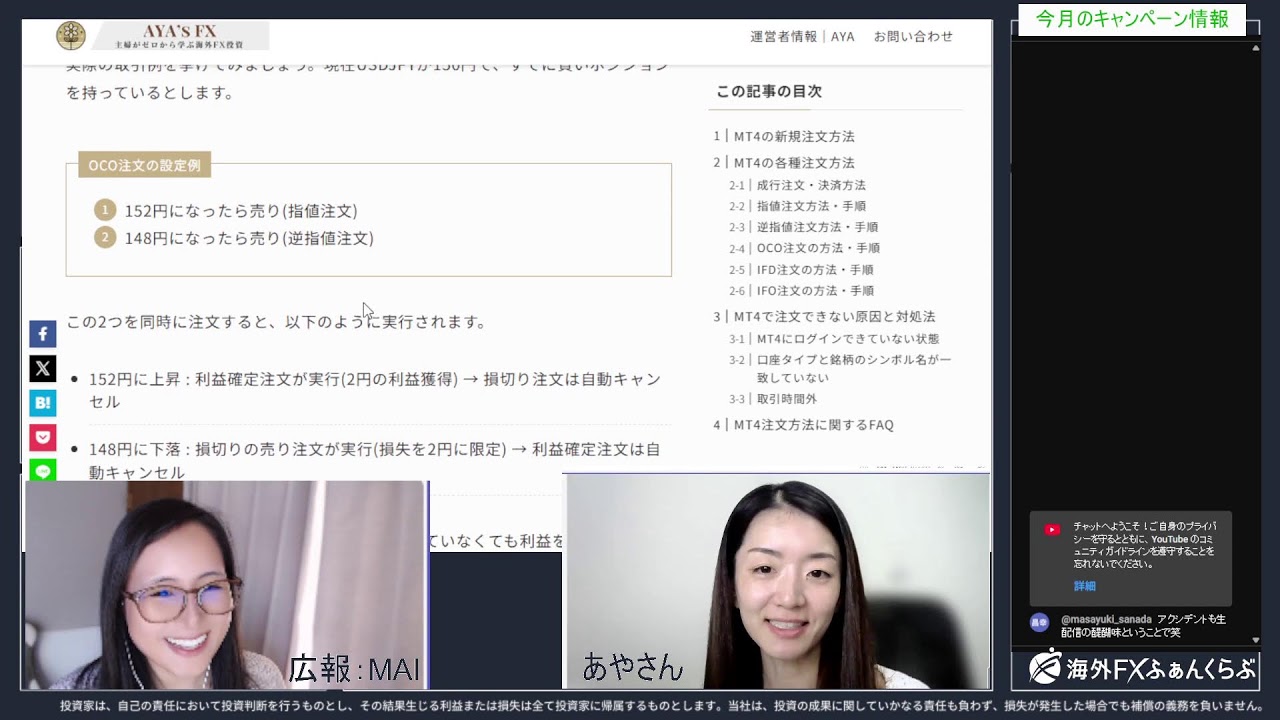Screen dimensions: 1280x720
Task: Select 成行注文・決済方法 in table of contents
Action: (811, 185)
